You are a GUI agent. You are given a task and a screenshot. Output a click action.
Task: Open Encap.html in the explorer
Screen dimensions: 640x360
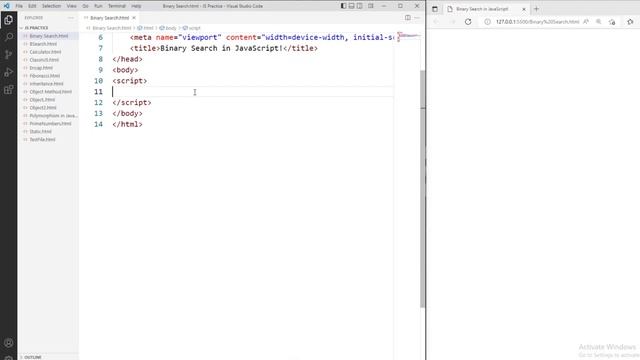tap(41, 68)
